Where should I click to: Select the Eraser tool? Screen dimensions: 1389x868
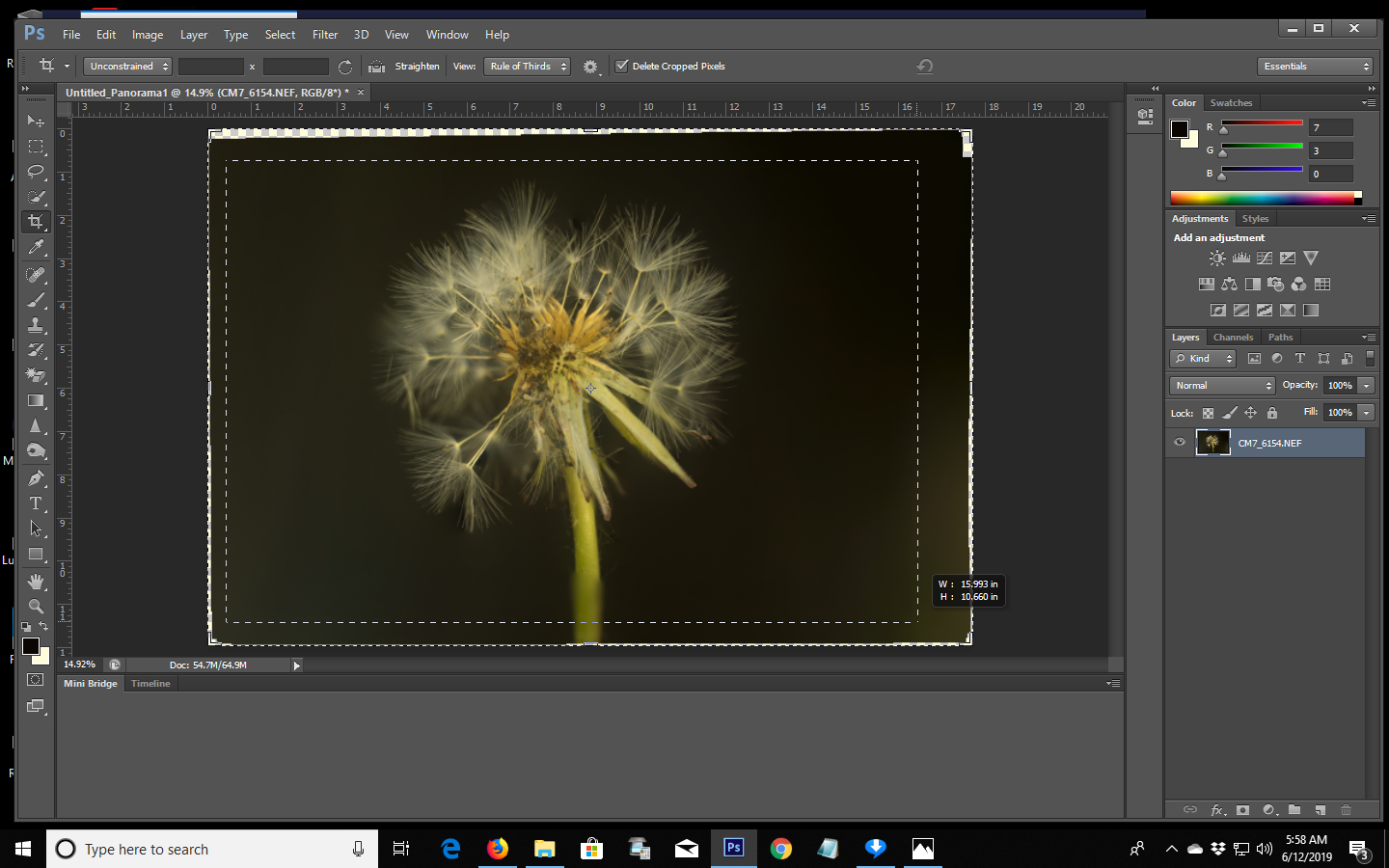(36, 375)
